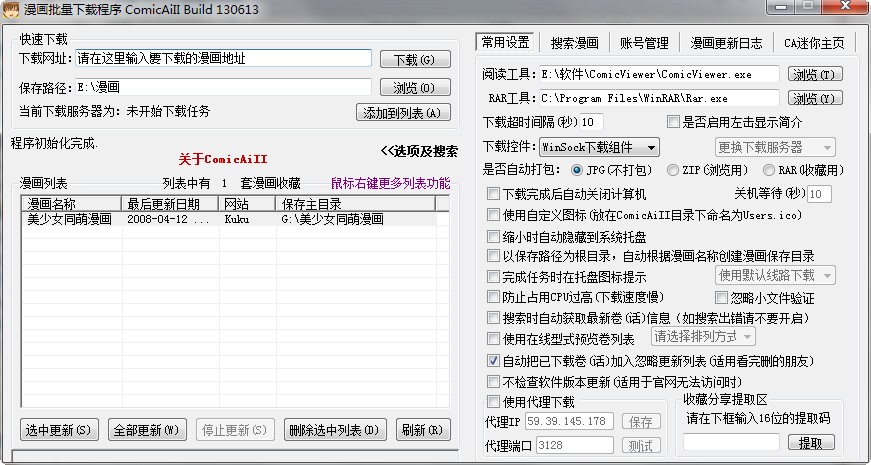Select the ZIP(浏览用) packaging option
This screenshot has height=465, width=871.
(673, 170)
